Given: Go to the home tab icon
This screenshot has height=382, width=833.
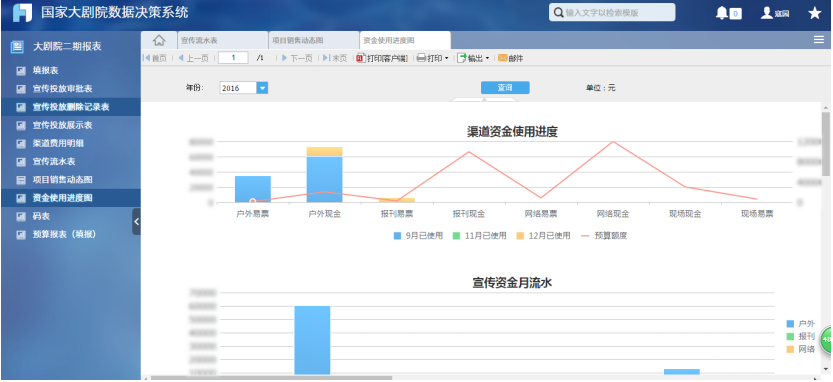Looking at the screenshot, I should pos(159,40).
